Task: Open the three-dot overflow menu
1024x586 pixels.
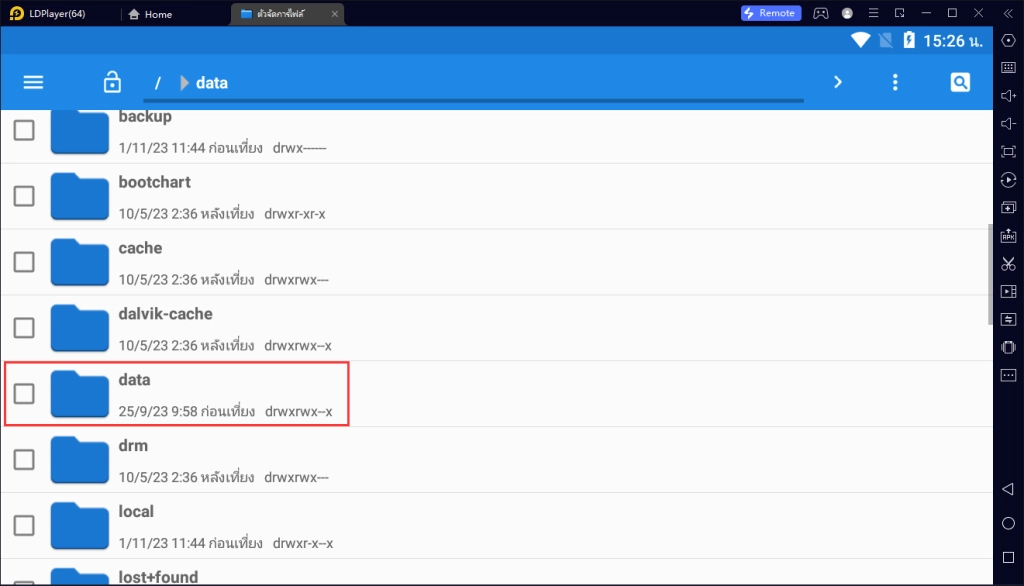Action: point(895,82)
